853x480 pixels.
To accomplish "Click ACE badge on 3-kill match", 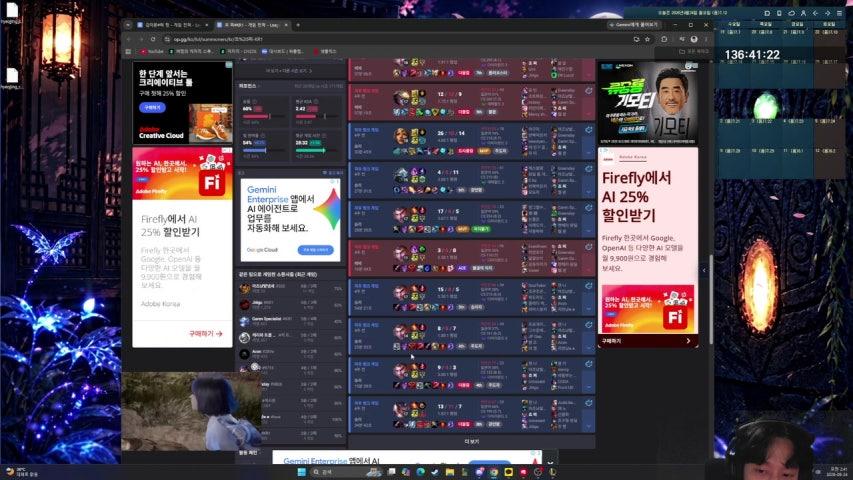I will click(x=462, y=268).
